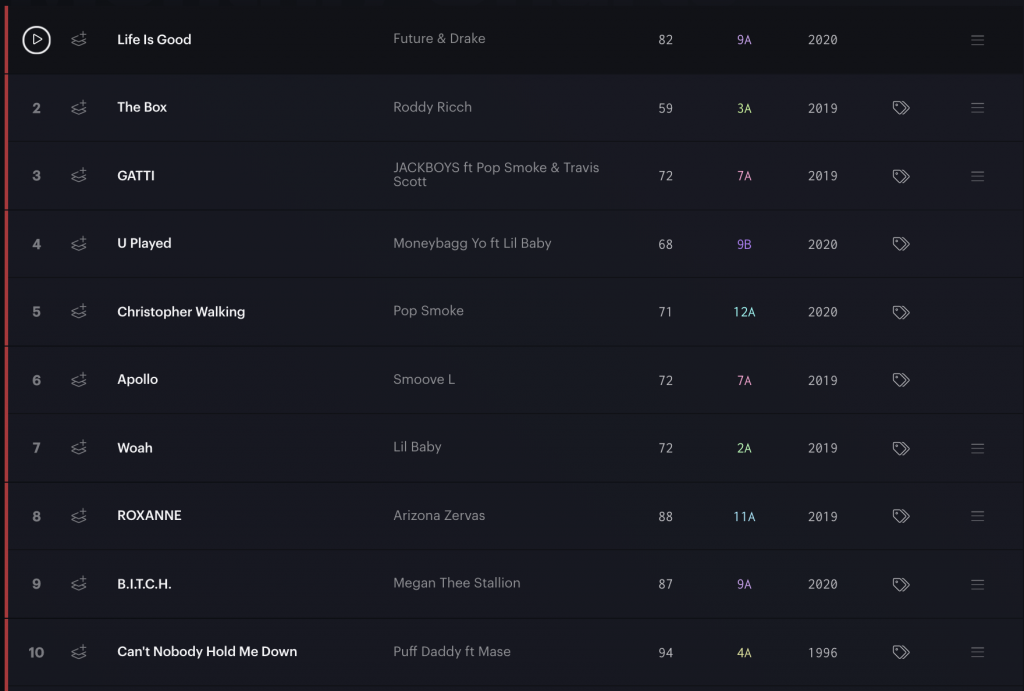Click the 9B key of U Played
This screenshot has width=1024, height=691.
click(744, 244)
